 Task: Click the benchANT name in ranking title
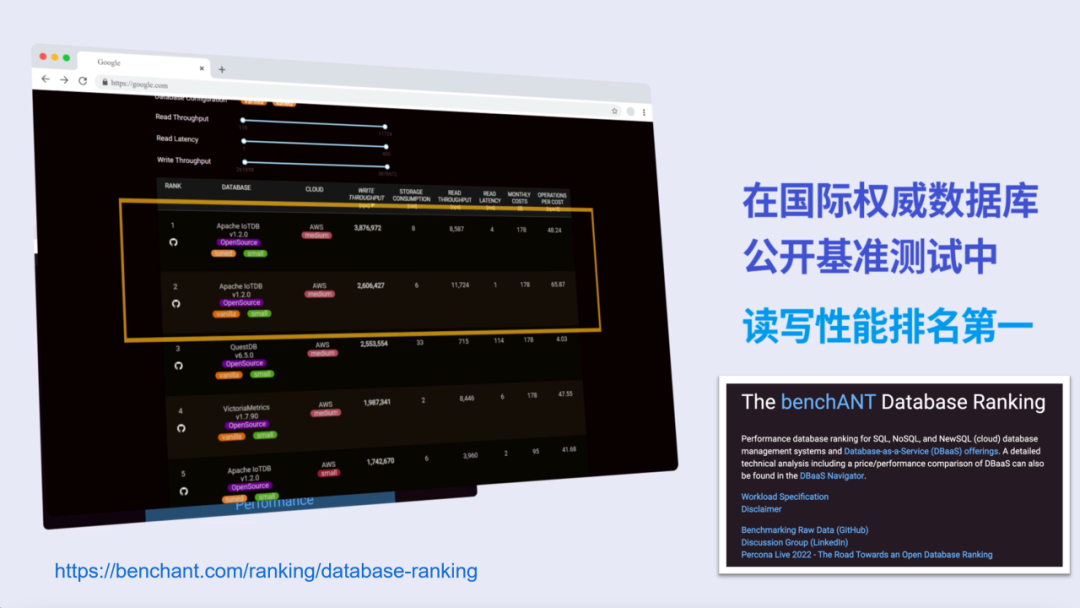828,402
